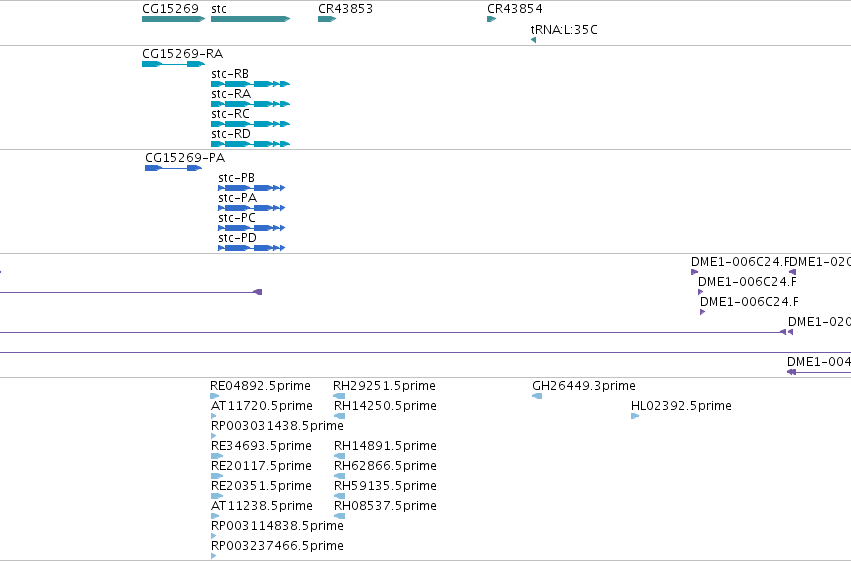Open EST HL02392.5prime
851x561 pixels.
635,416
